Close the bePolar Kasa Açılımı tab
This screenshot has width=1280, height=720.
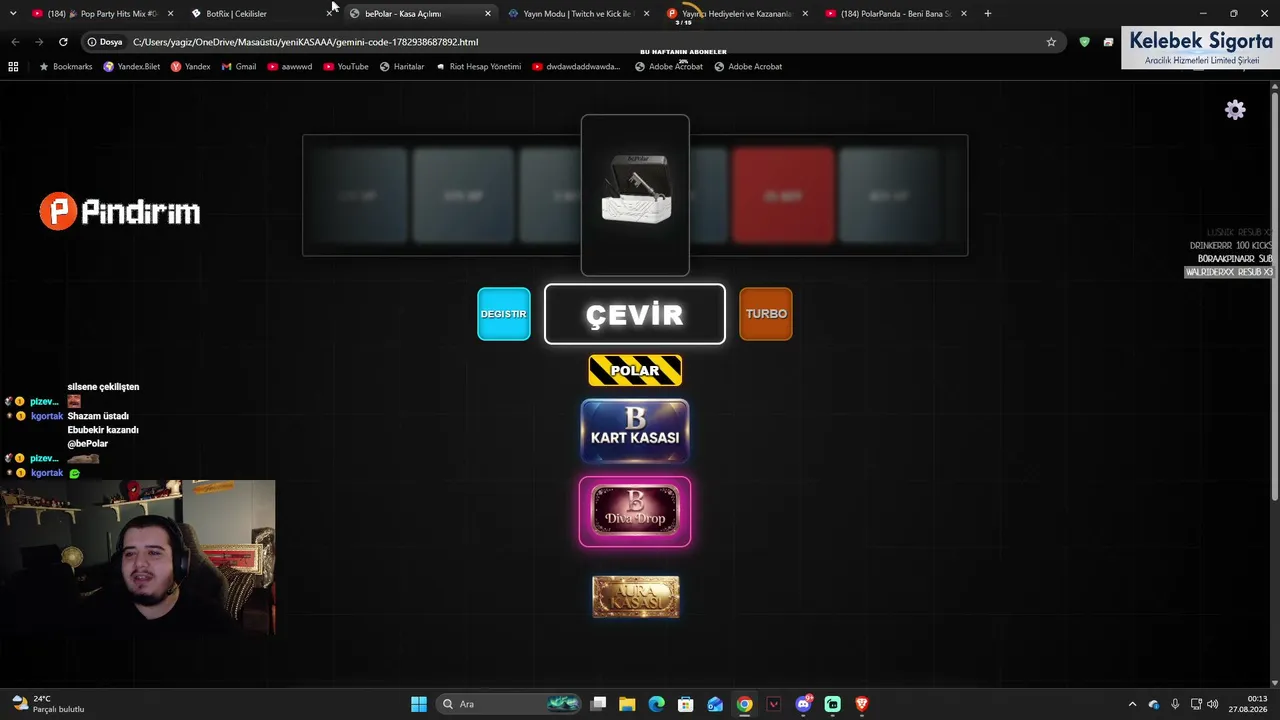488,14
